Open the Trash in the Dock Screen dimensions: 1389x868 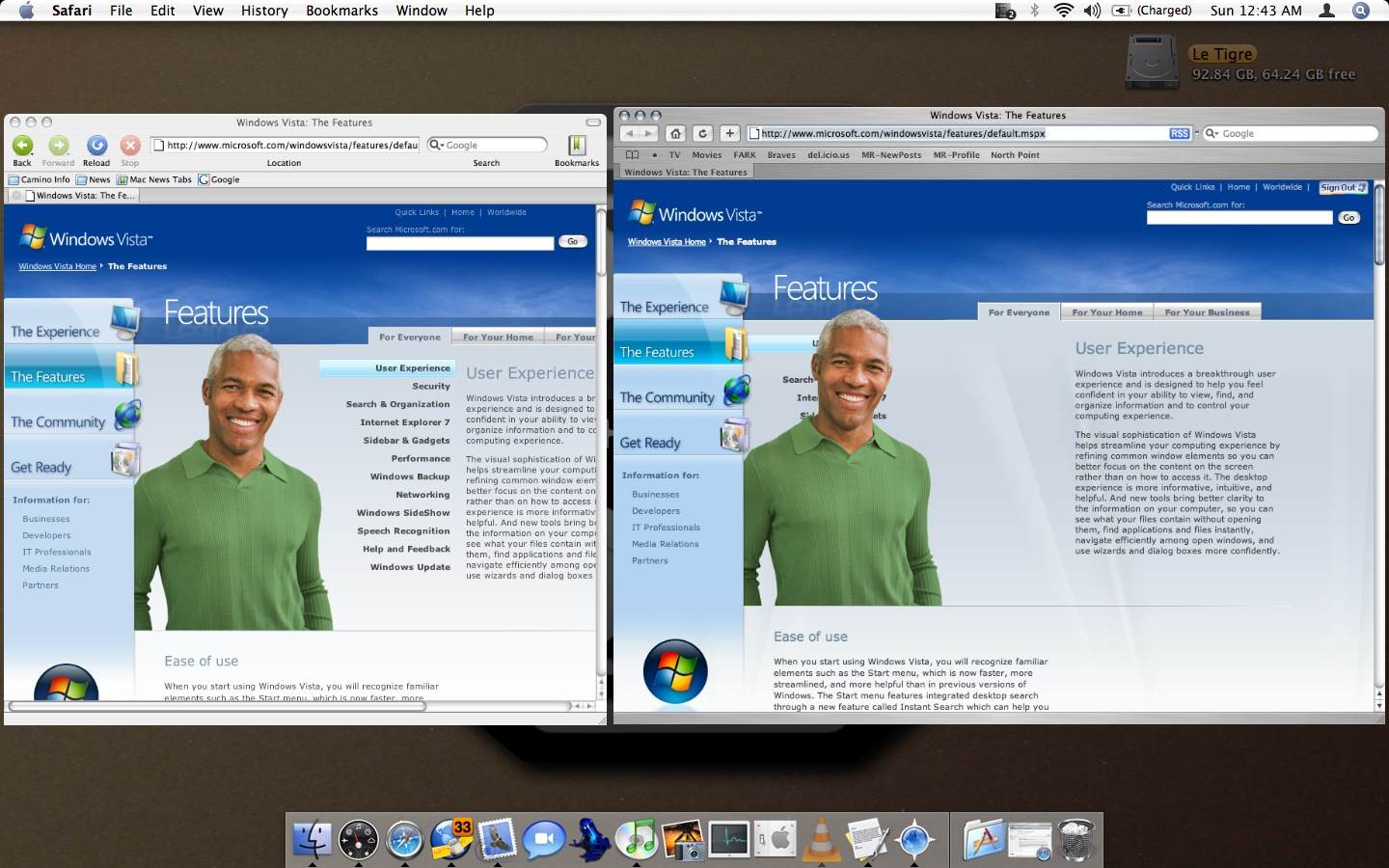[1076, 840]
